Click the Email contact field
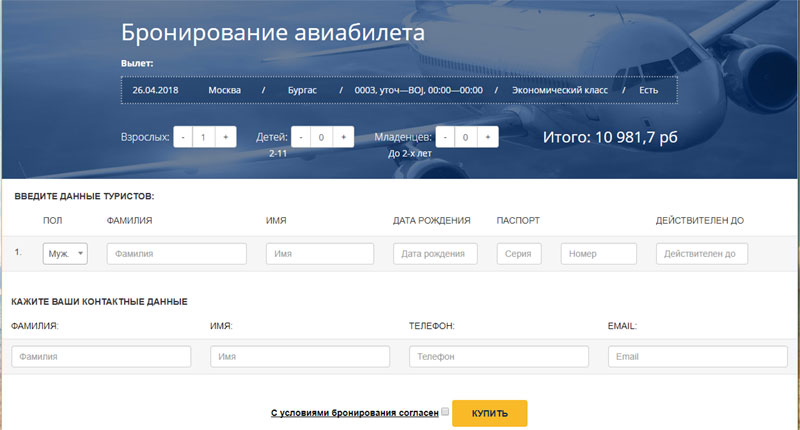This screenshot has width=800, height=430. (x=697, y=357)
